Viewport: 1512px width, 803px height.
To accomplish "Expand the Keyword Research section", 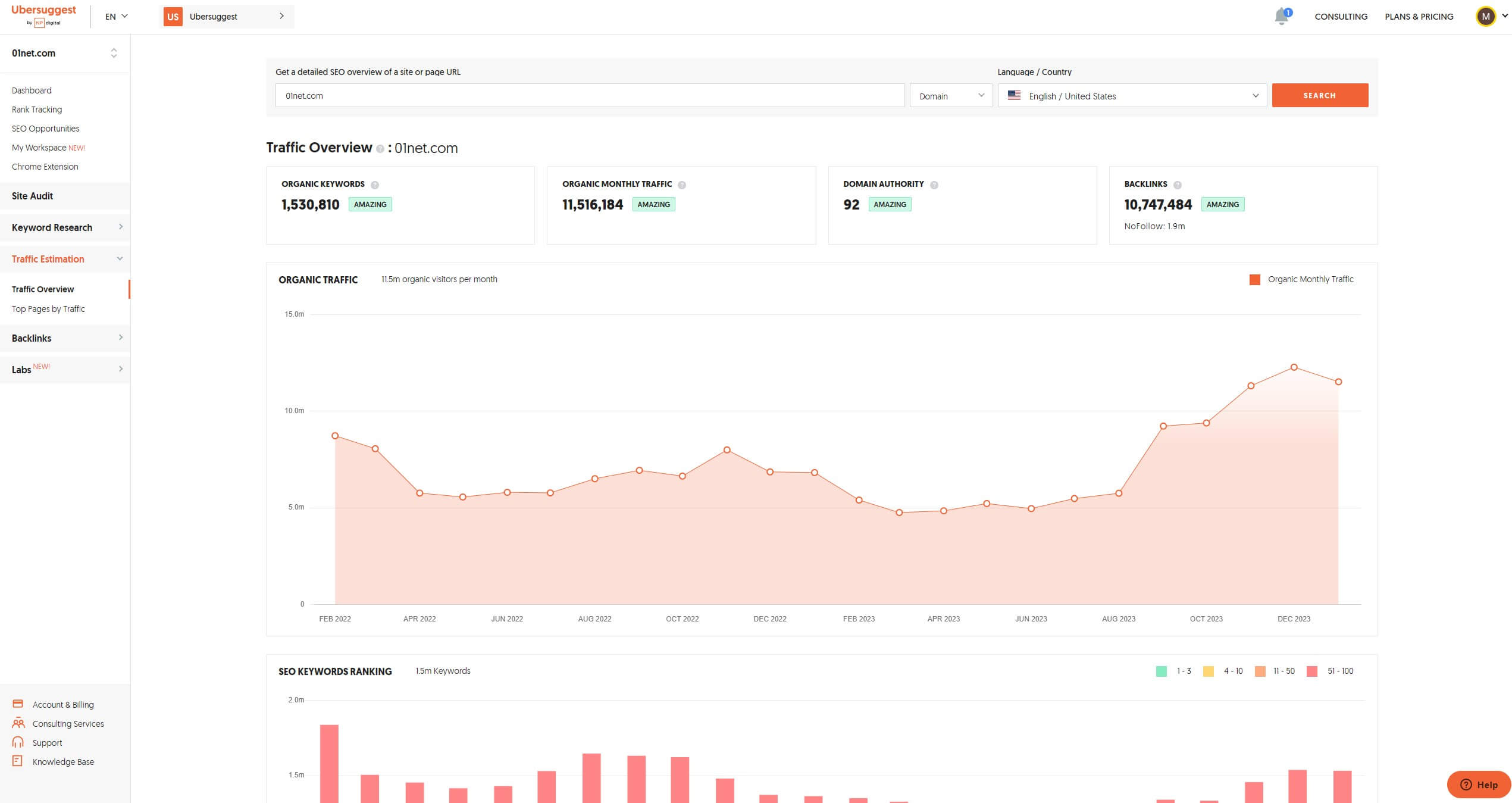I will [65, 227].
